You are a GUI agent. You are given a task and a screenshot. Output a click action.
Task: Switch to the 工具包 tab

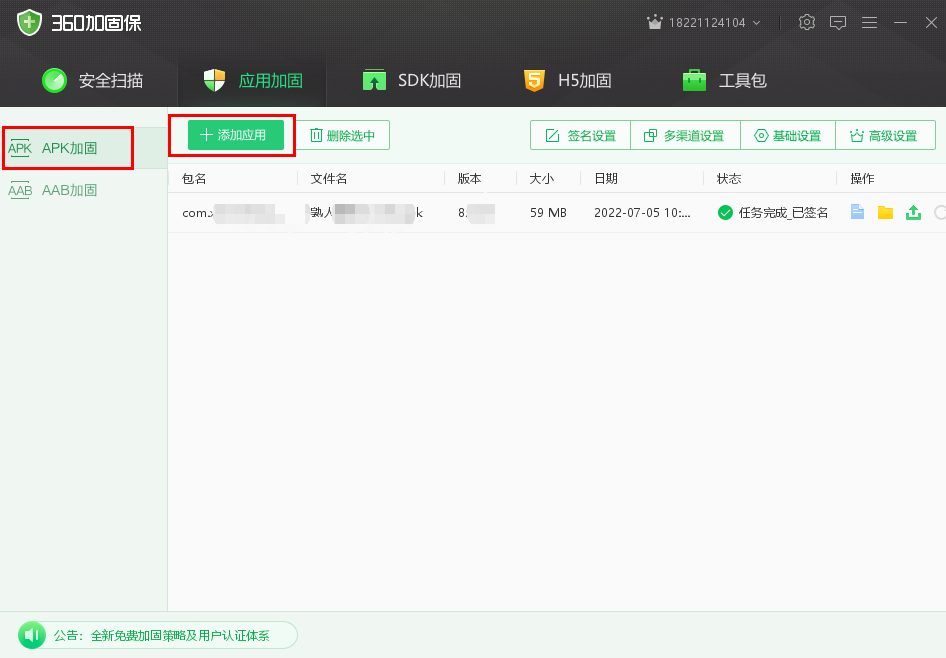click(724, 80)
